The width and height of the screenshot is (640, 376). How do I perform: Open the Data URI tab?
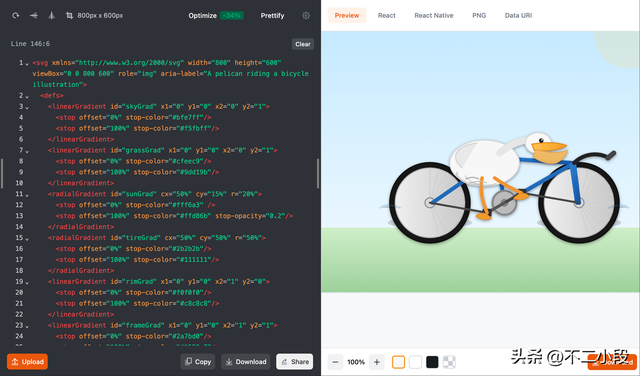point(518,16)
